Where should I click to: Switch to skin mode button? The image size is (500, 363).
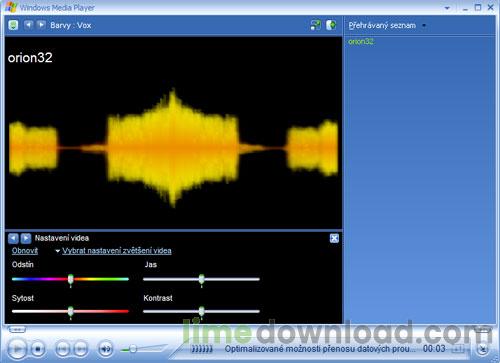[483, 349]
